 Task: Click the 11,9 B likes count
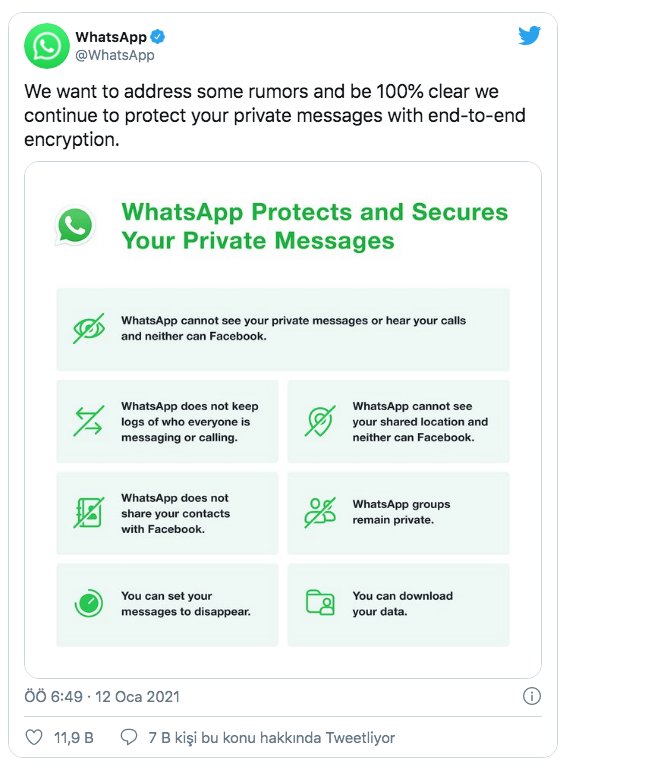coord(74,737)
